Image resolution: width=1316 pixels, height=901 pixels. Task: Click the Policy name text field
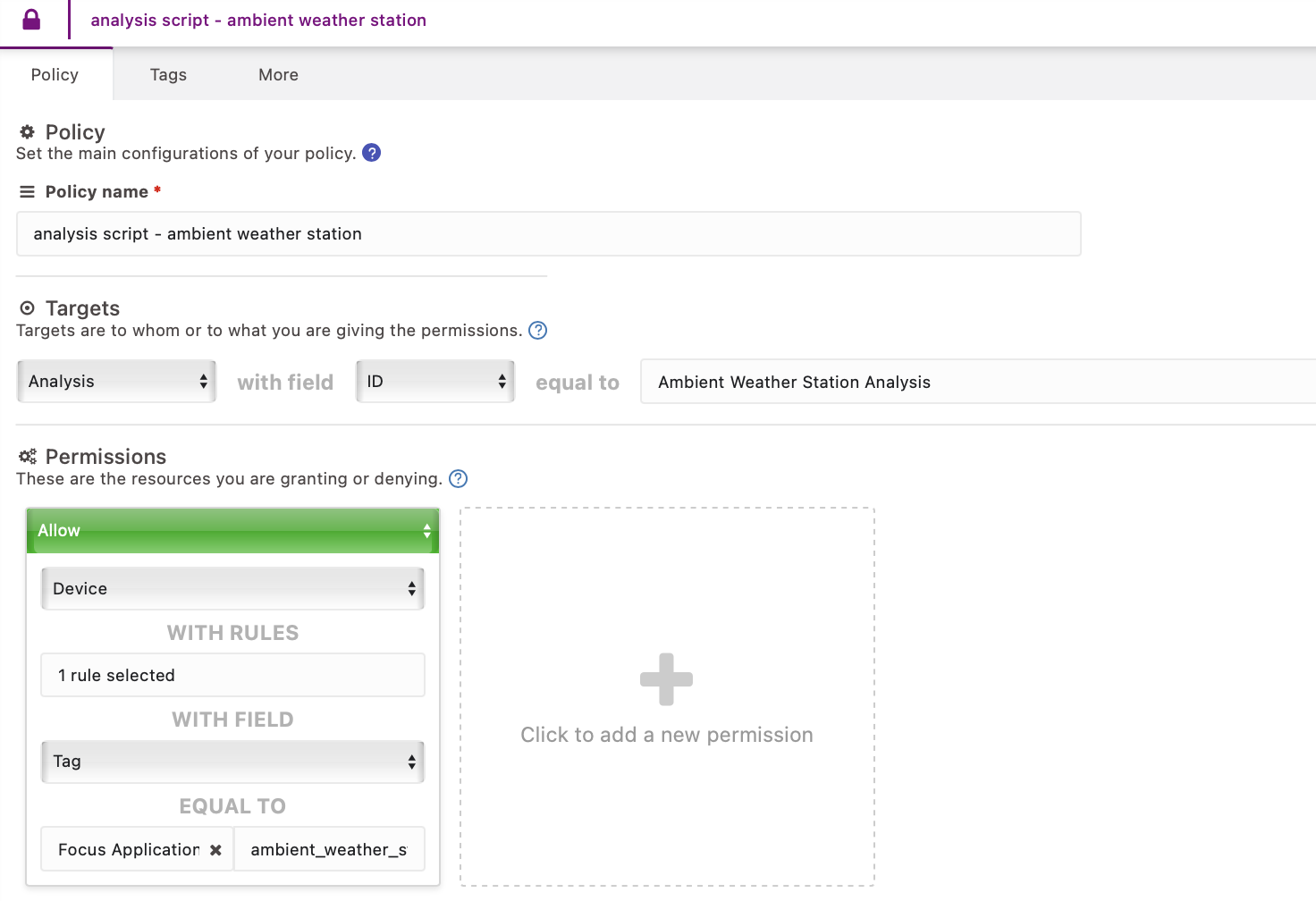click(x=548, y=234)
